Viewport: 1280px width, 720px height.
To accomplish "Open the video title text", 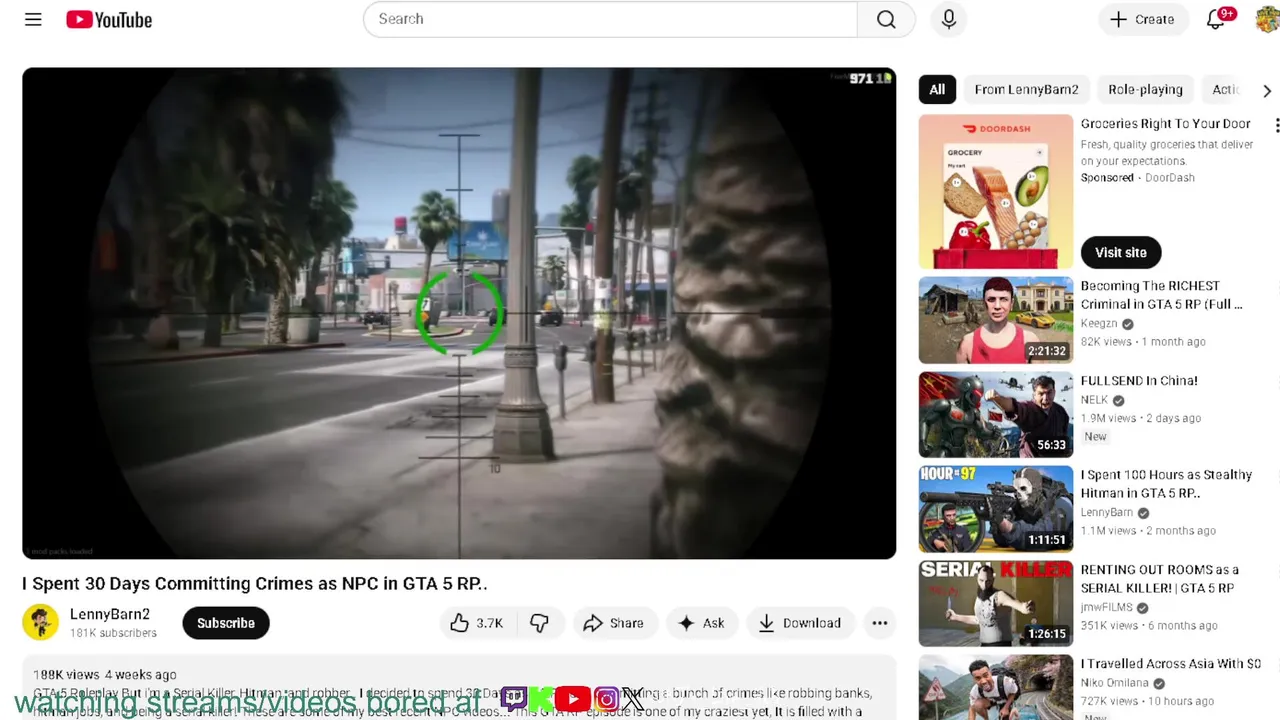I will tap(255, 583).
